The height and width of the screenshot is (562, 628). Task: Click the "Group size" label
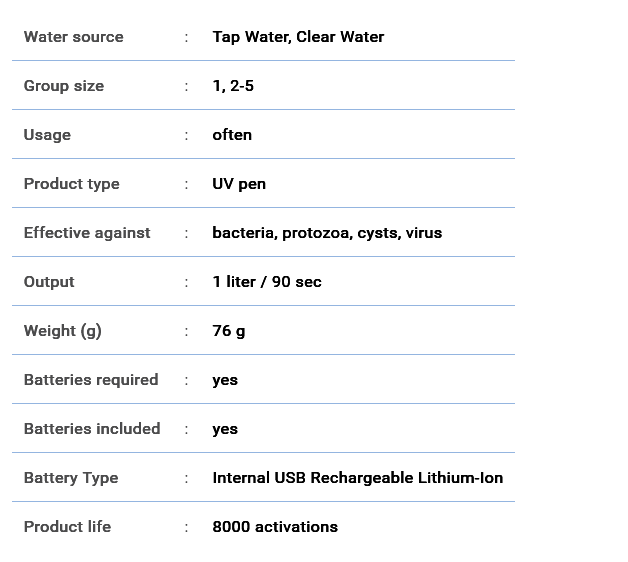point(64,86)
